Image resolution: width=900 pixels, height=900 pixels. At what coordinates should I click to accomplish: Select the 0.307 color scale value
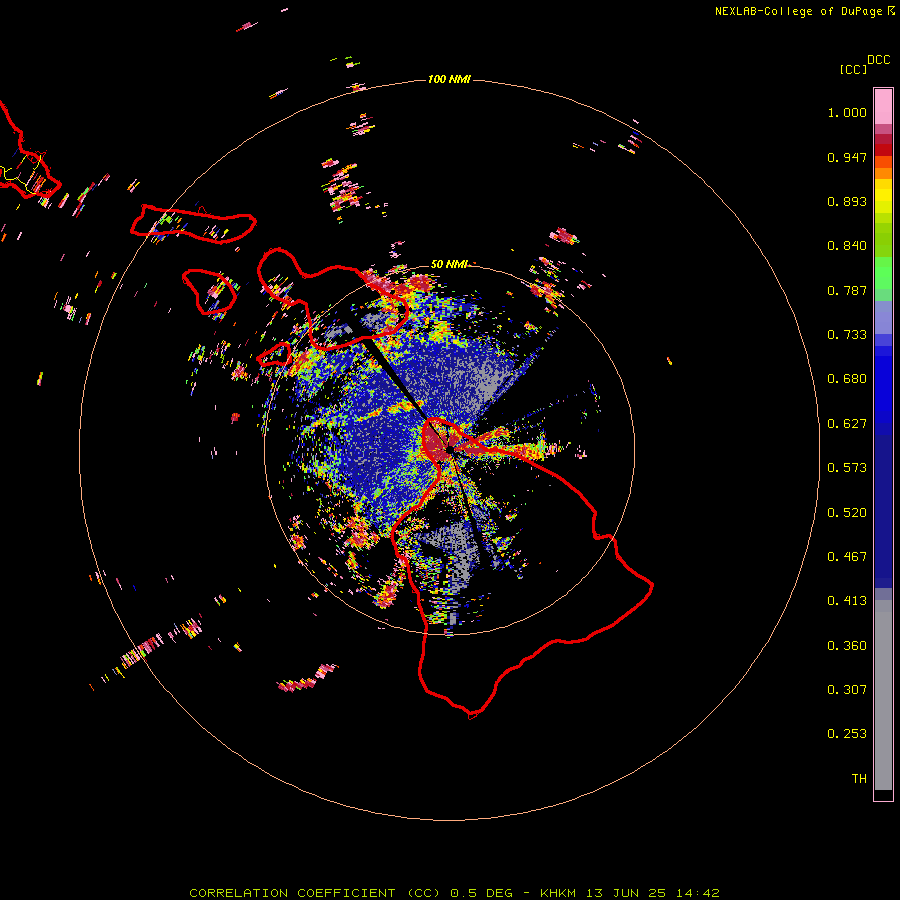point(847,690)
